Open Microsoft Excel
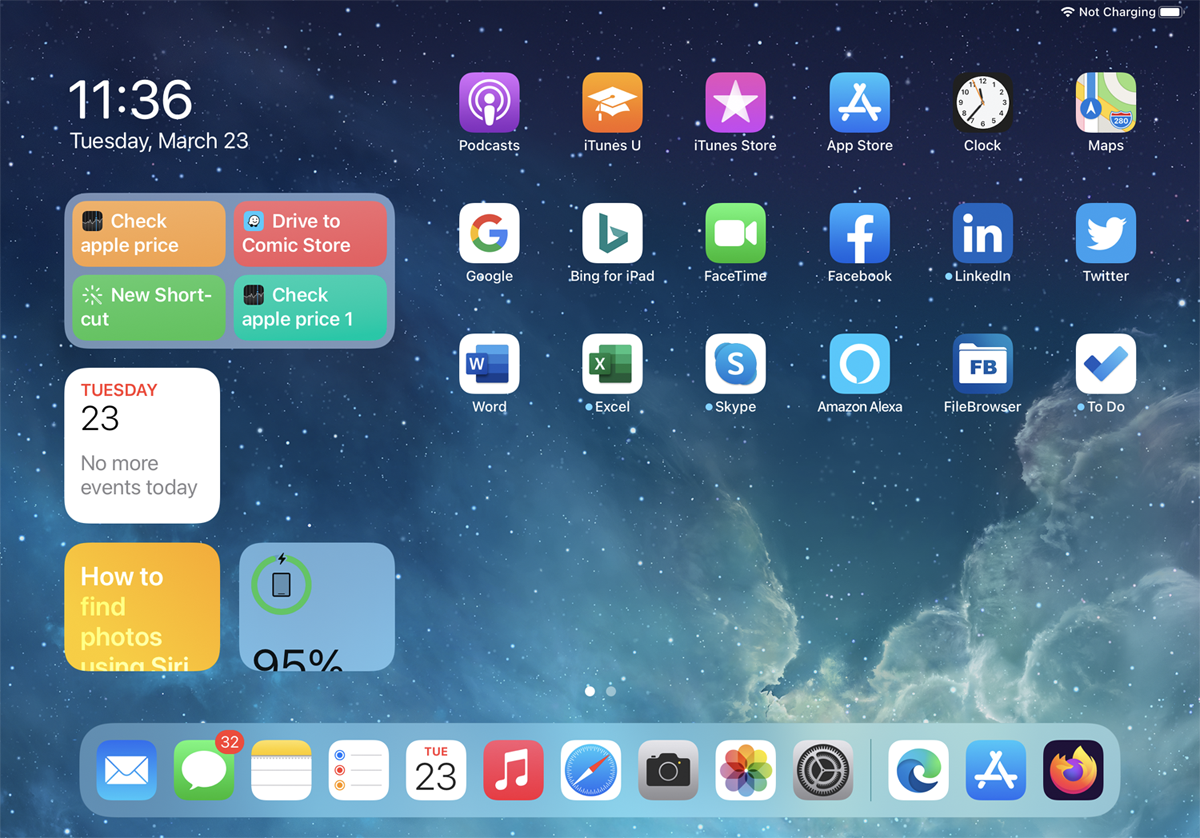1200x838 pixels. coord(612,364)
